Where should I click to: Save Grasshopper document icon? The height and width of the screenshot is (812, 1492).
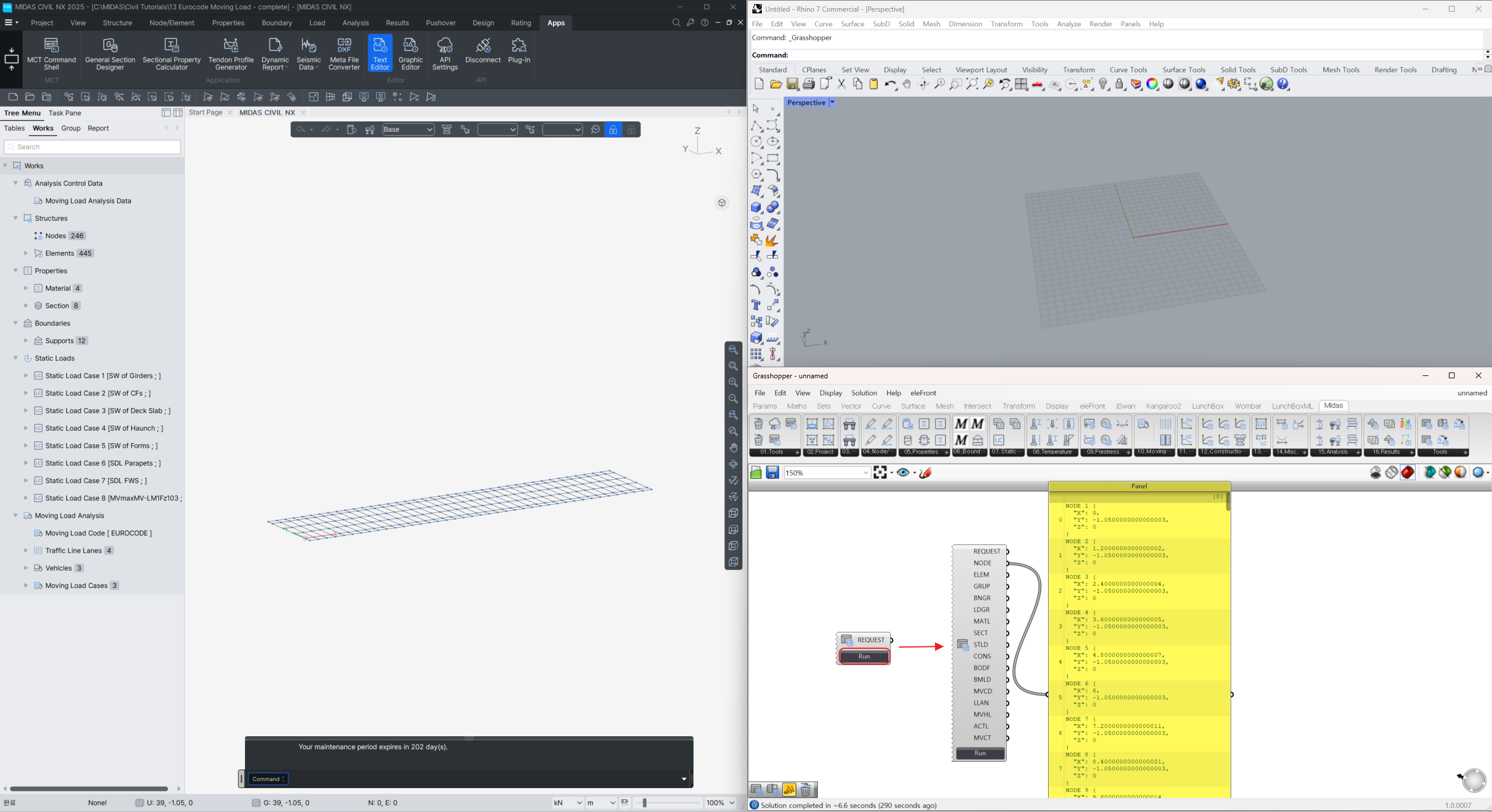pyautogui.click(x=772, y=473)
